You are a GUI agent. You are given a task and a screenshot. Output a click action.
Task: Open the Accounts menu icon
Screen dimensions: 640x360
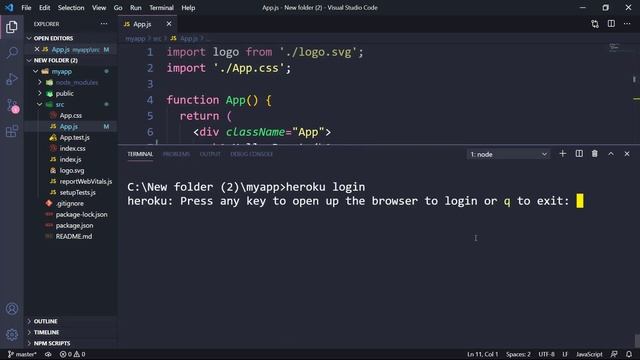coord(12,309)
